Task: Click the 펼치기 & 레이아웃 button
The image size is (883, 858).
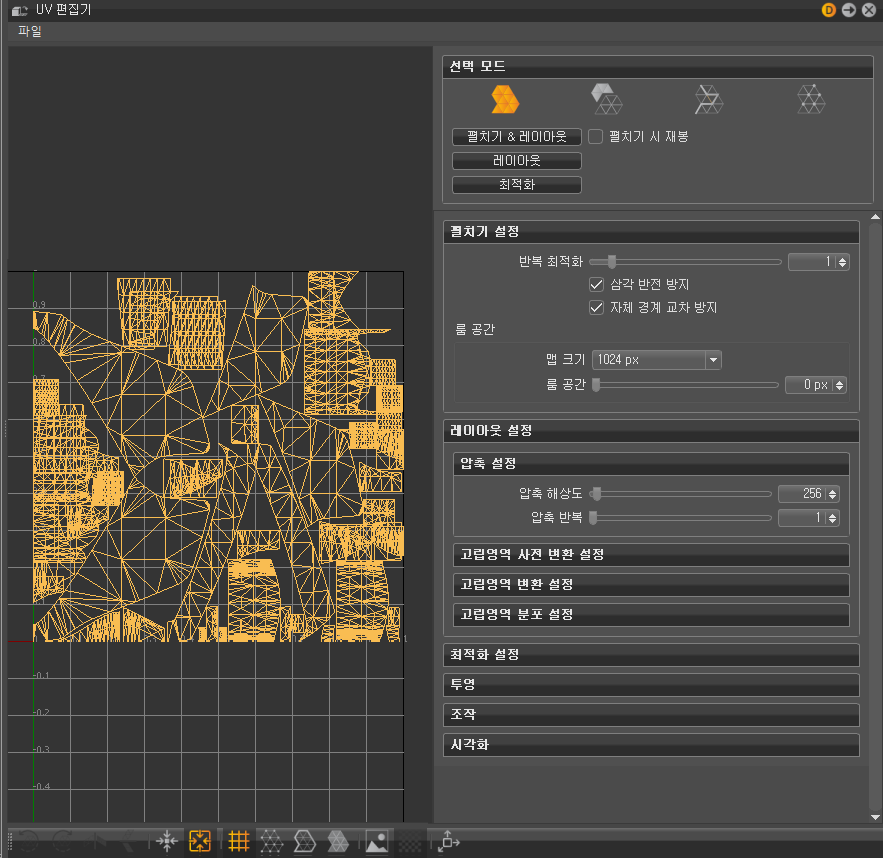Action: click(516, 137)
